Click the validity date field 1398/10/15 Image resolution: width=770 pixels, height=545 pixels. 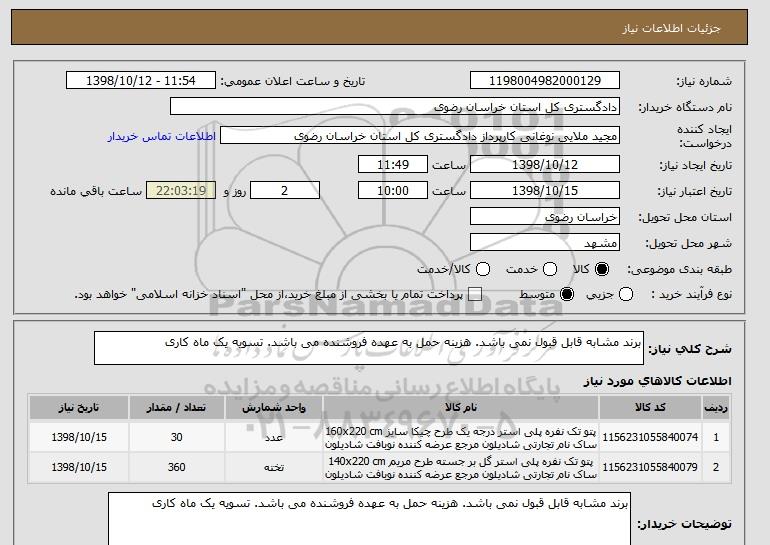[x=545, y=191]
